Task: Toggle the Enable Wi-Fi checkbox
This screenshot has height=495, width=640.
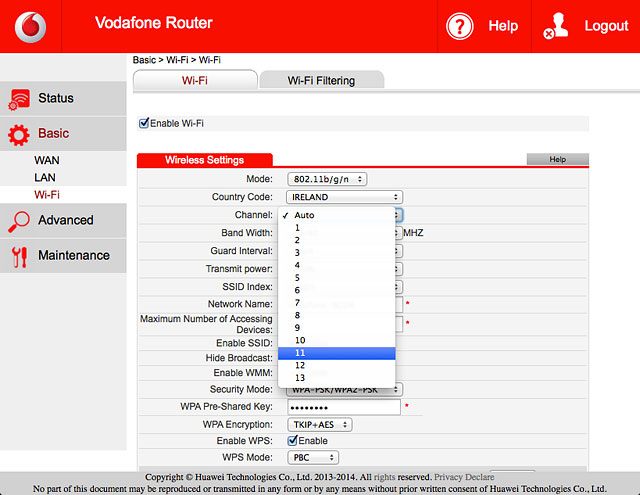Action: 144,123
